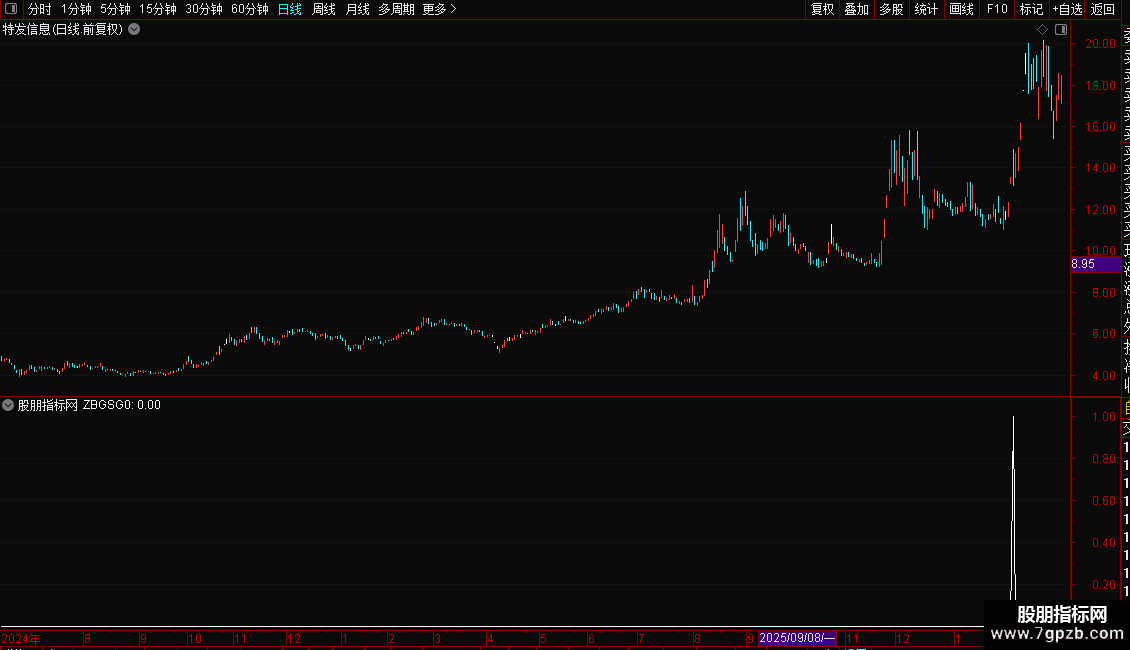Toggle the left sidebar panel icon

click(x=11, y=9)
